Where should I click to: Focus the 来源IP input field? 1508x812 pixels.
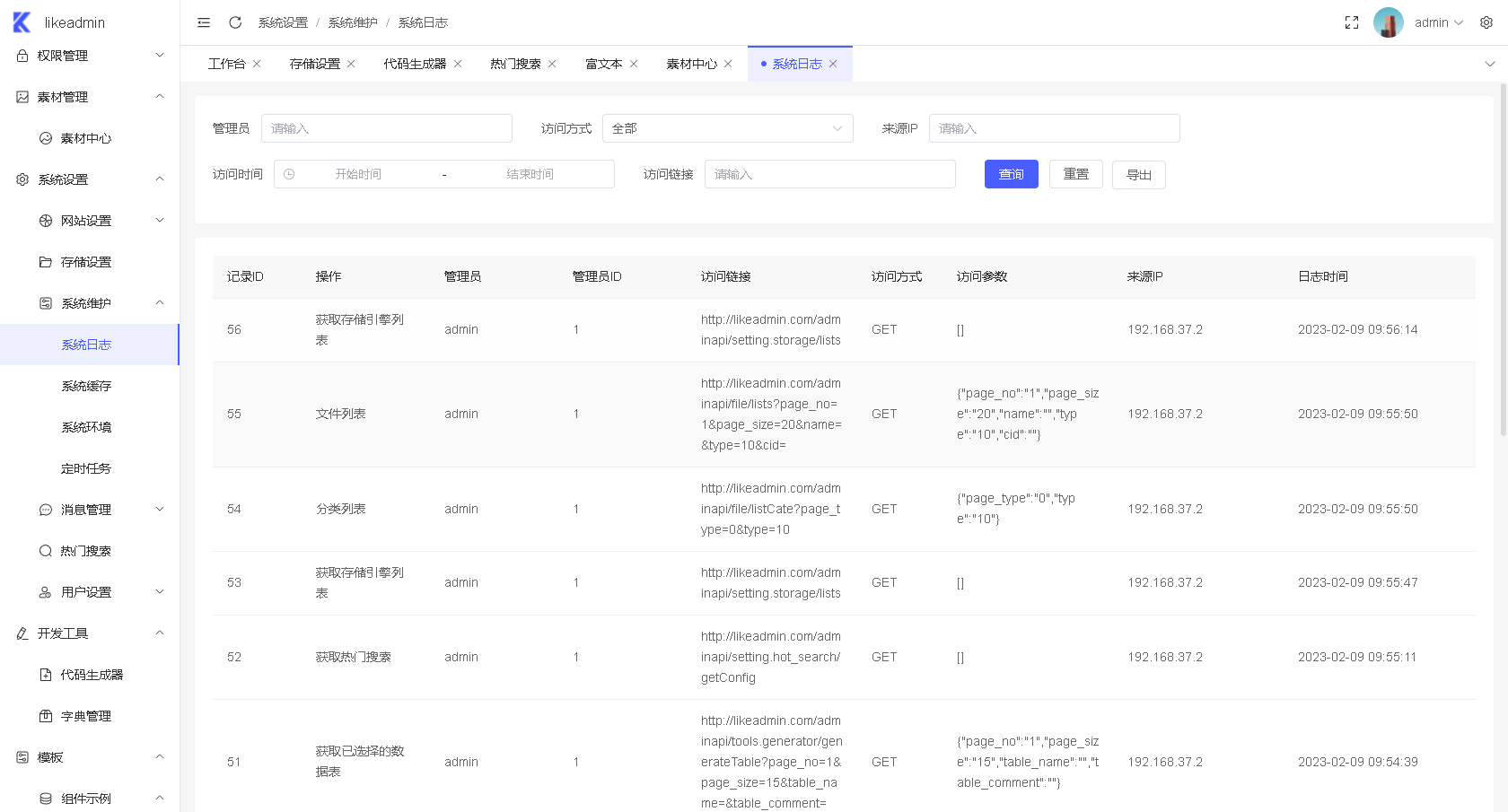tap(1055, 128)
